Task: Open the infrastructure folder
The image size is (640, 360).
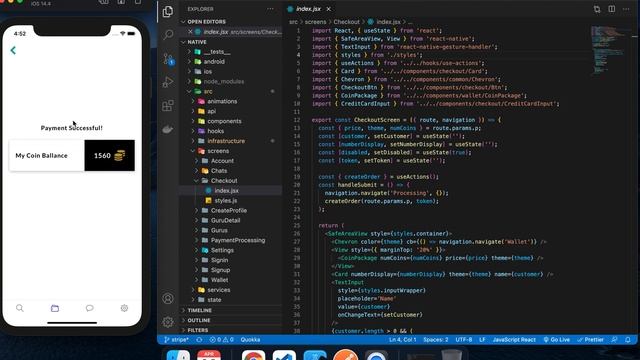Action: (x=226, y=141)
